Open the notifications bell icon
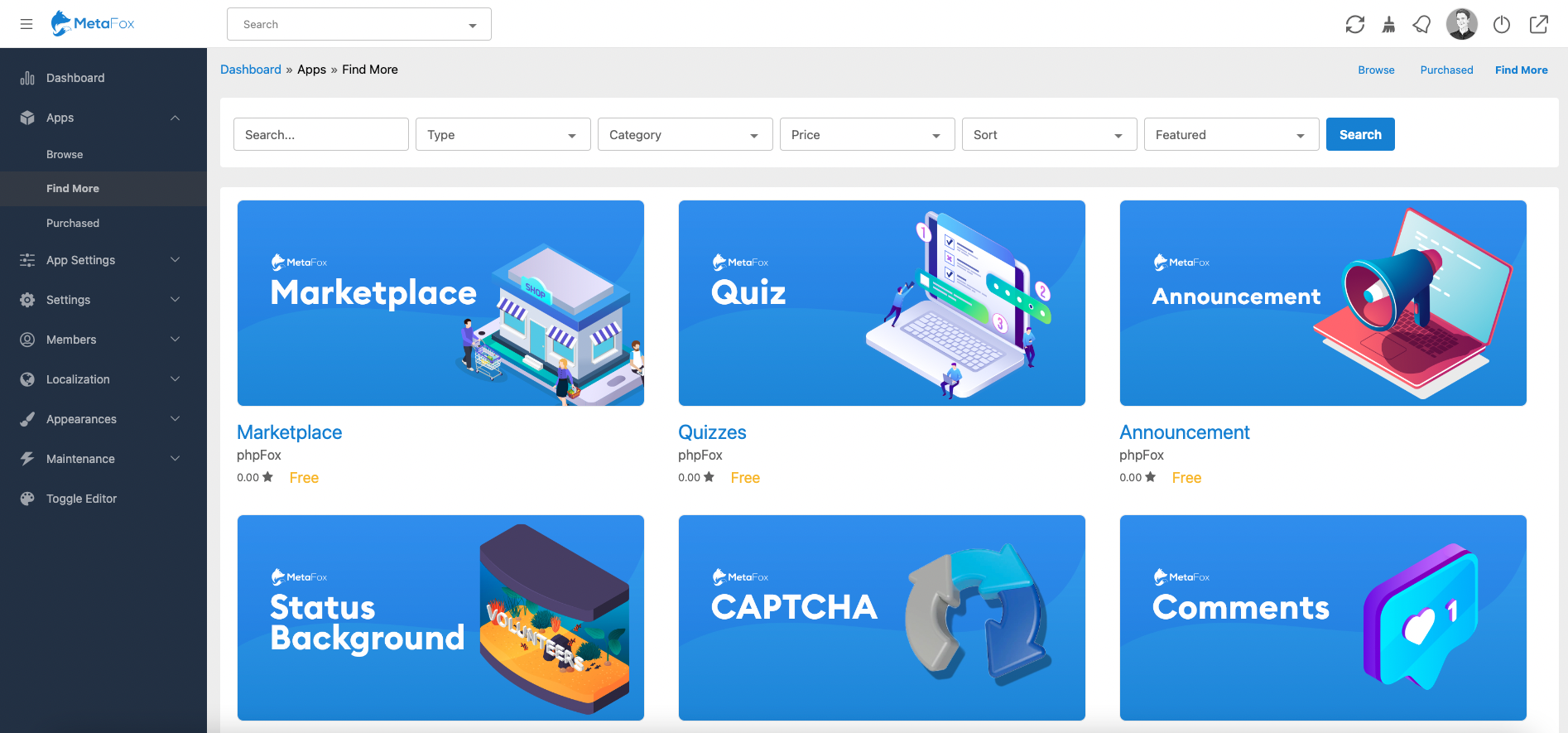 click(x=1422, y=25)
